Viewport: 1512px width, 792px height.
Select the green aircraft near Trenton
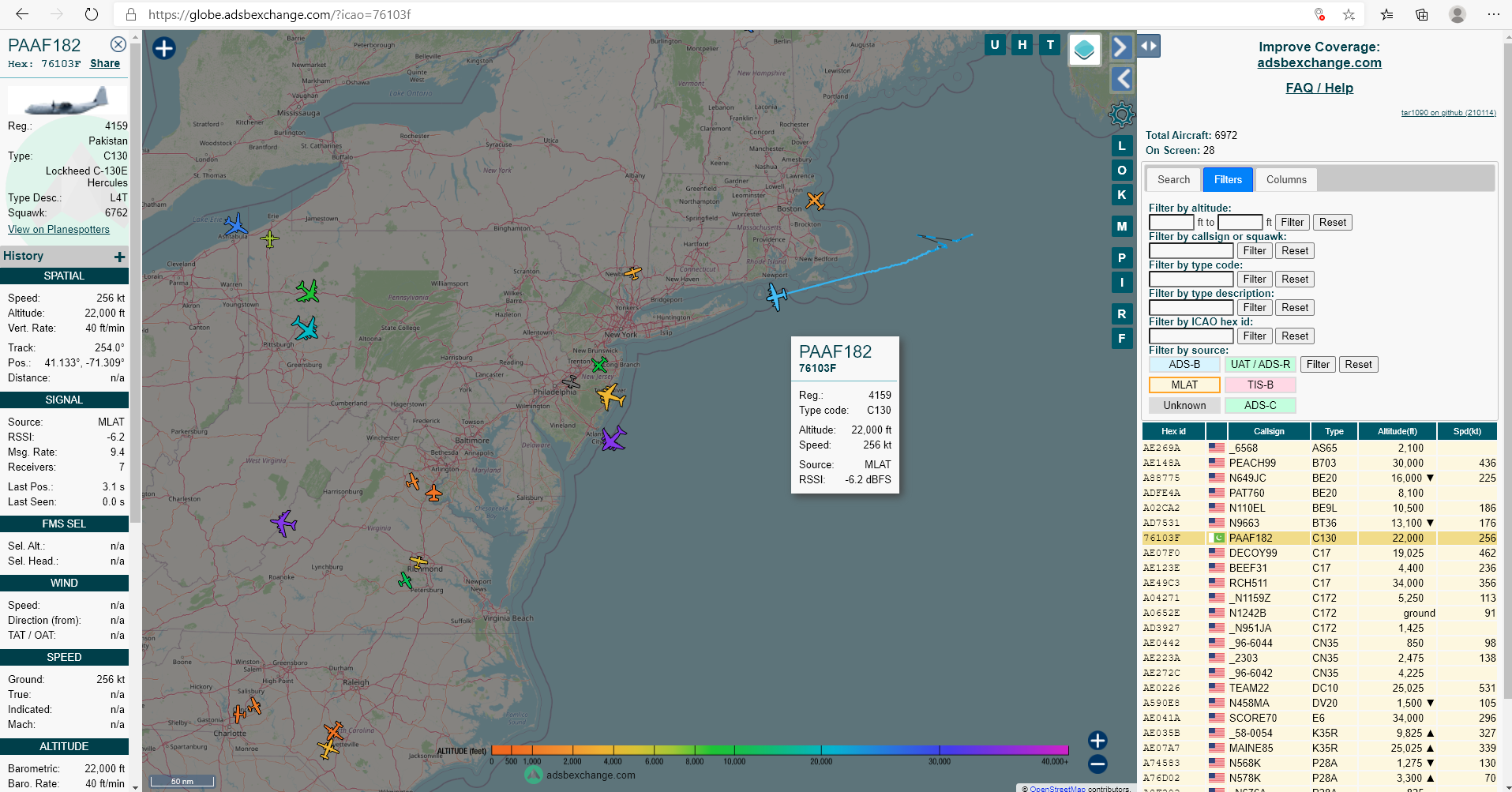599,365
